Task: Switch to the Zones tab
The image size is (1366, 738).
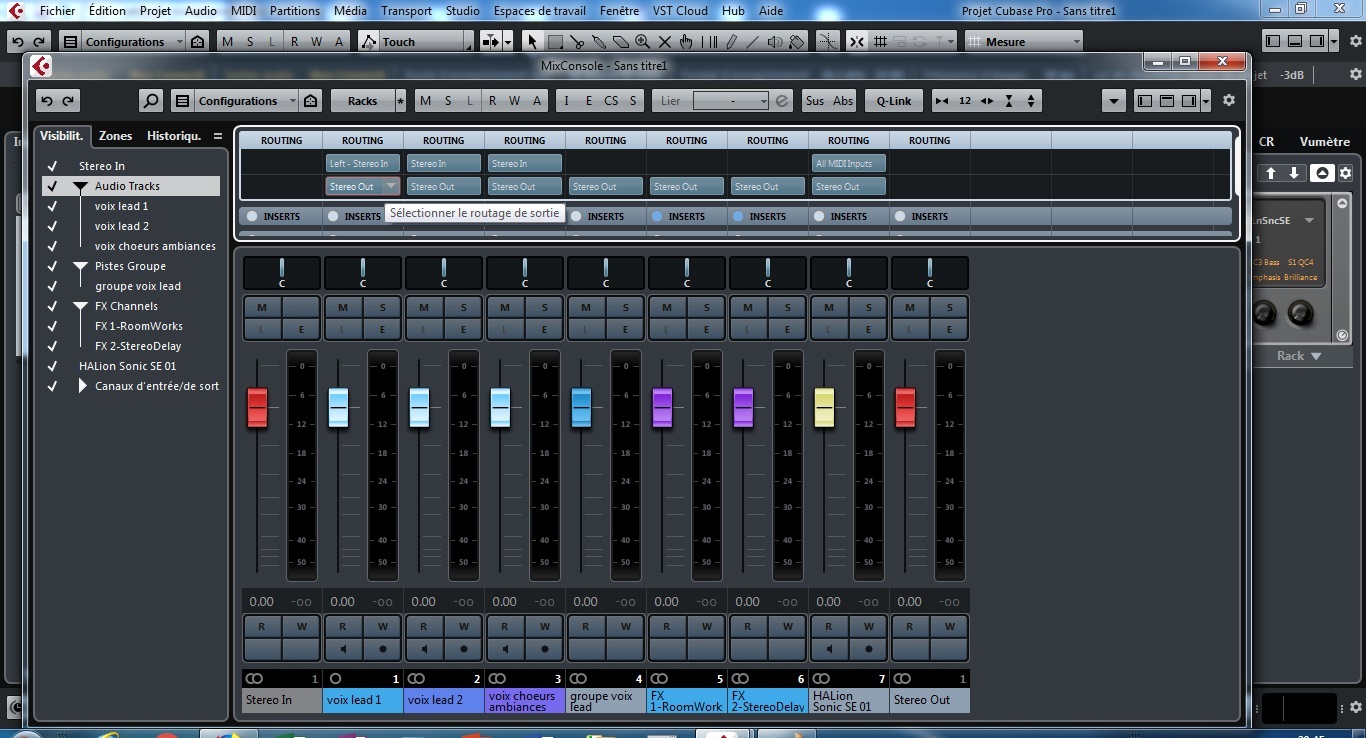Action: 115,136
